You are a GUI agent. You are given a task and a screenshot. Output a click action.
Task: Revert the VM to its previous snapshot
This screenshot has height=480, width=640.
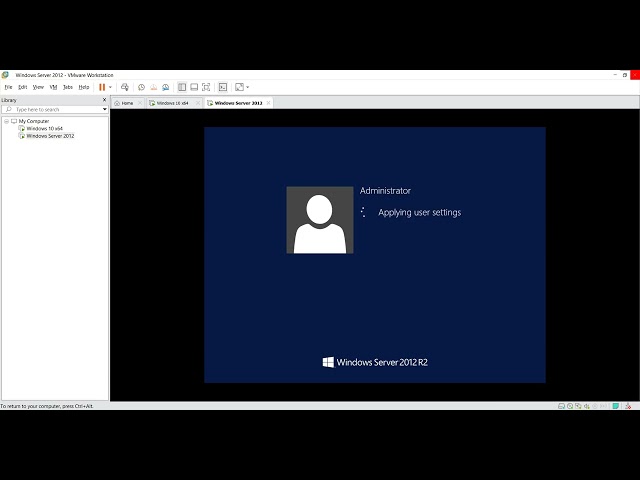point(153,87)
